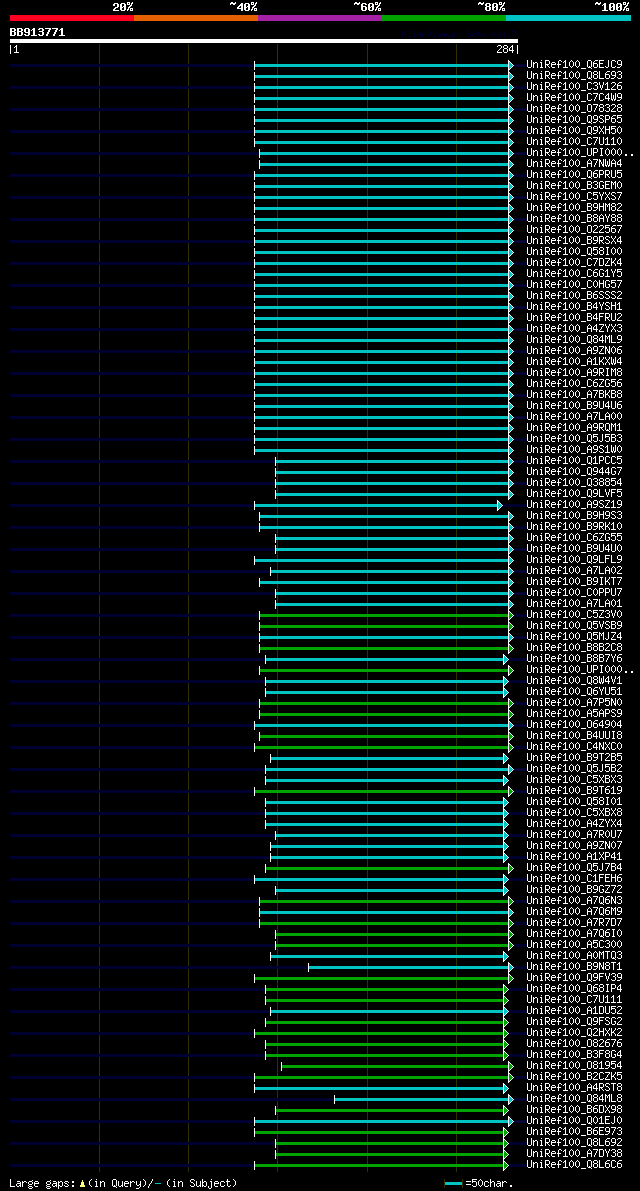Open hit UniRef100_Q8L693 label

pyautogui.click(x=574, y=75)
